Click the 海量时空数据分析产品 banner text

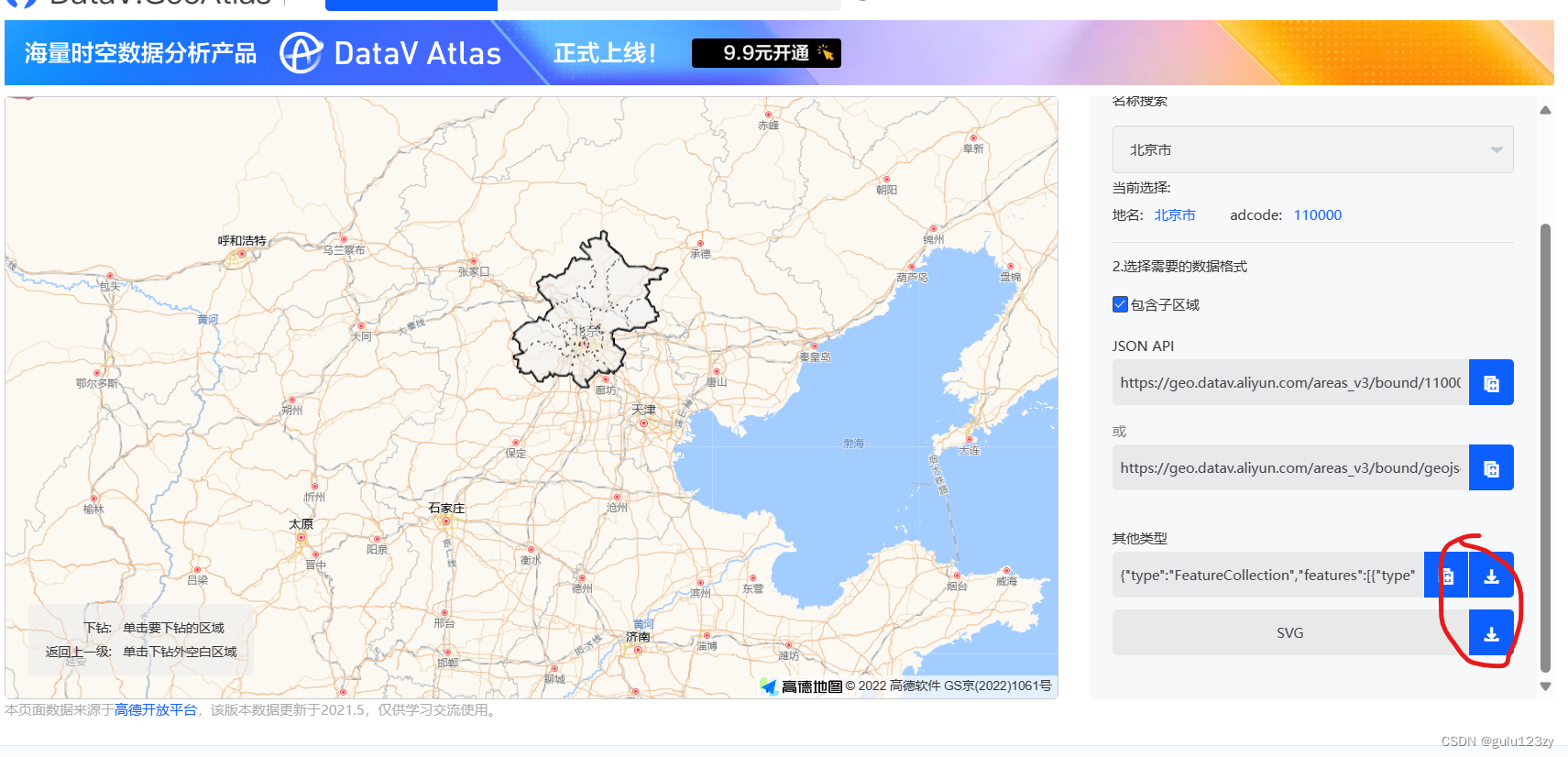140,53
